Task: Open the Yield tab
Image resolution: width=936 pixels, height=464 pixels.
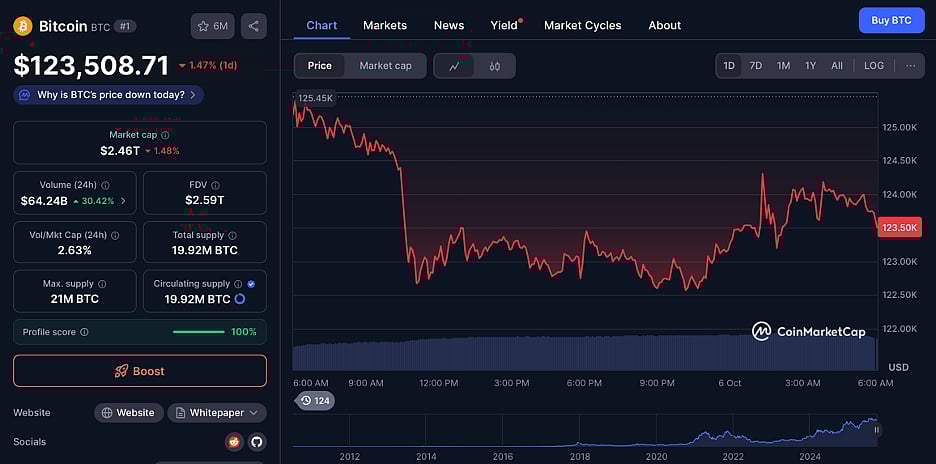Action: (504, 25)
